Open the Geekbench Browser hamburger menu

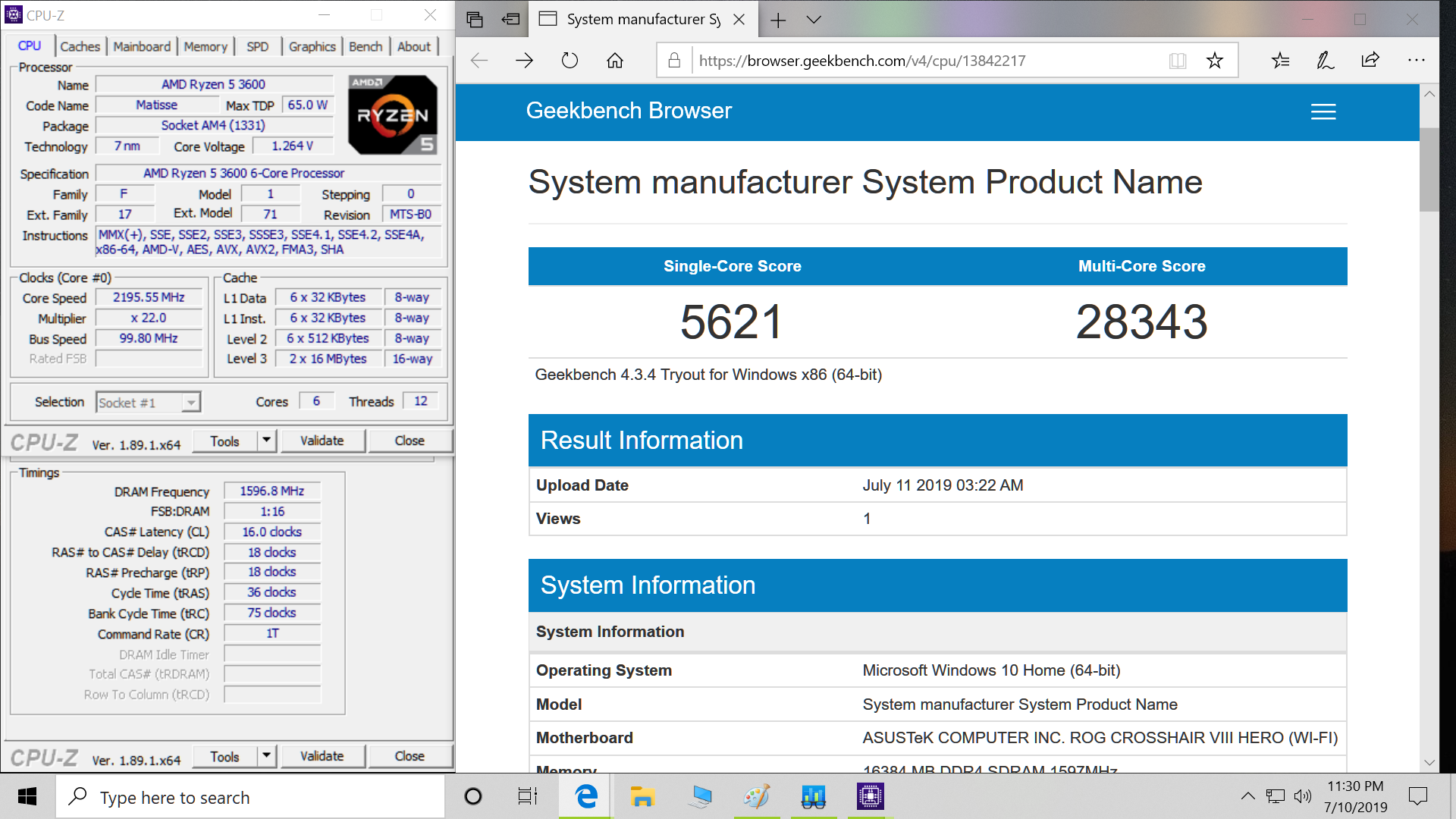(x=1323, y=112)
